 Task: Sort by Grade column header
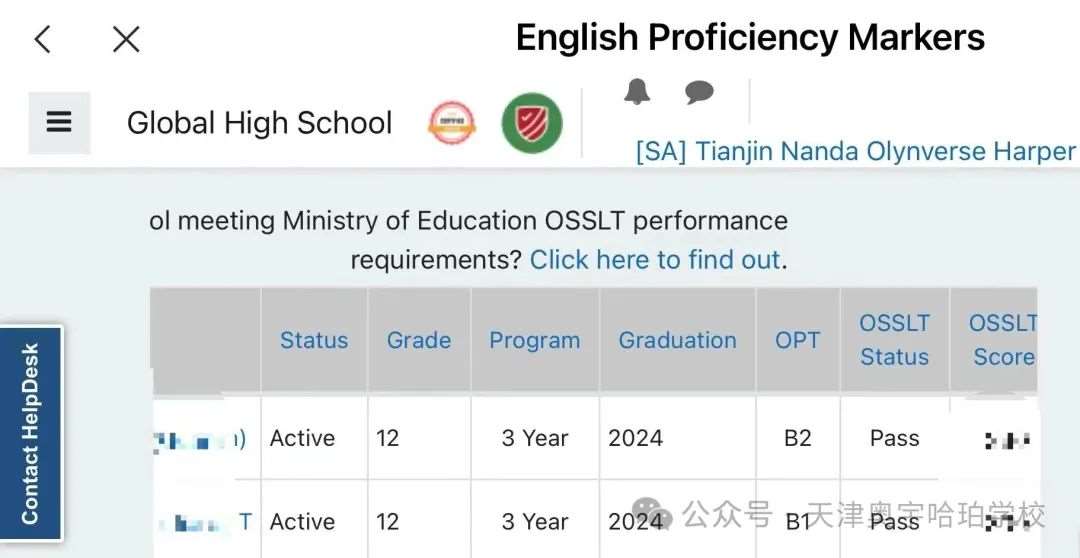(x=419, y=340)
